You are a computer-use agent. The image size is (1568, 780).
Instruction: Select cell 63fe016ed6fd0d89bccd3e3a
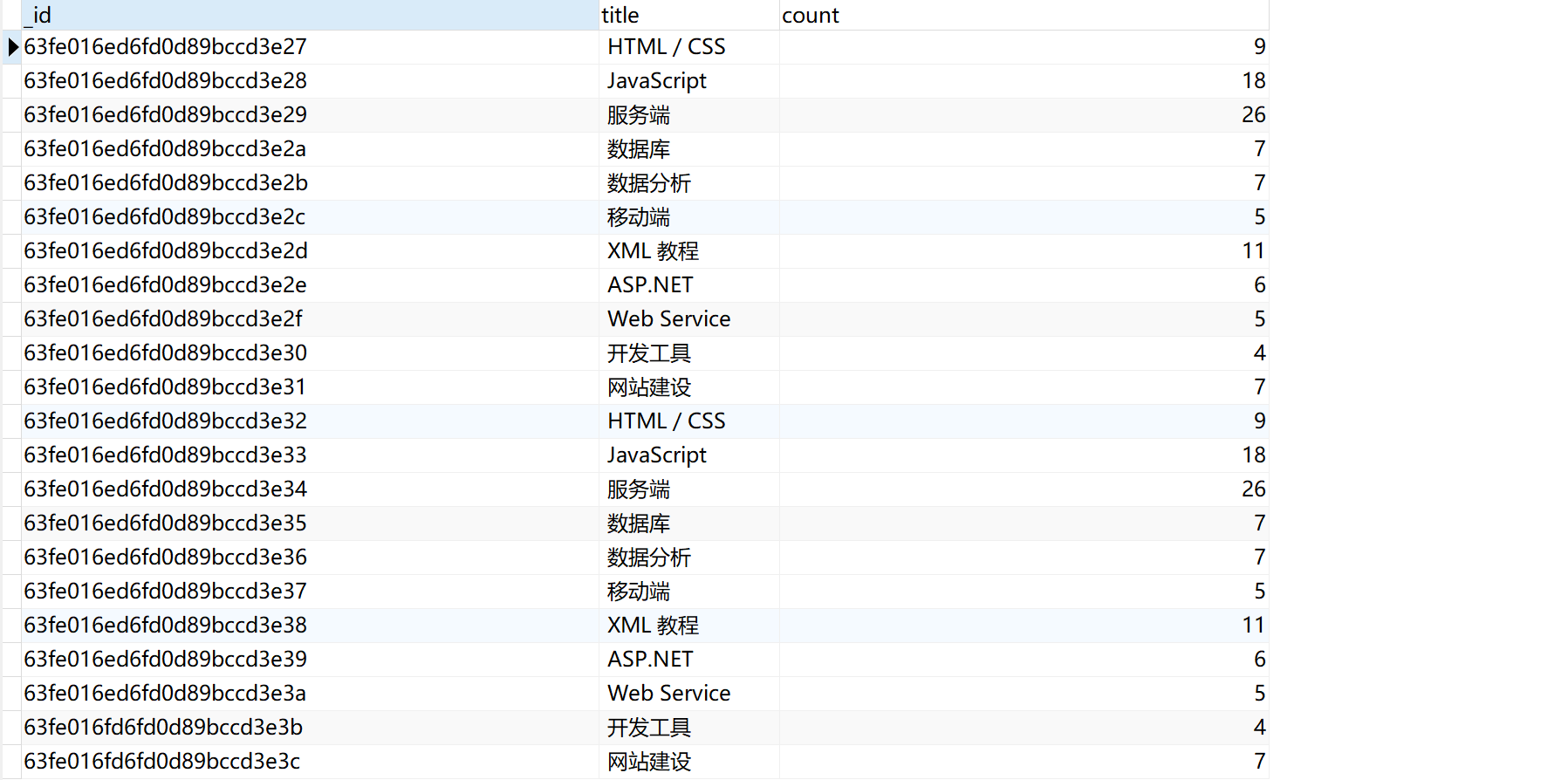(x=310, y=694)
